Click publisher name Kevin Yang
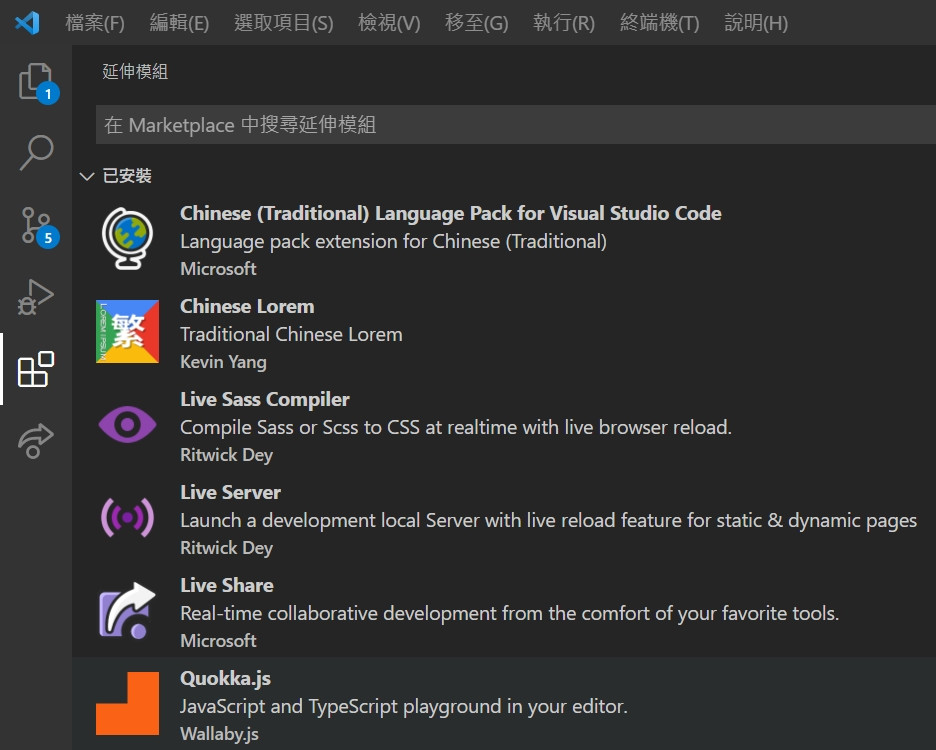The image size is (936, 750). pos(223,362)
